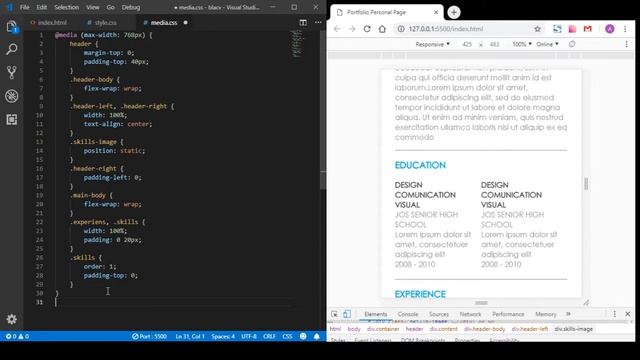640x360 pixels.
Task: Open new Chrome tab
Action: (x=454, y=12)
